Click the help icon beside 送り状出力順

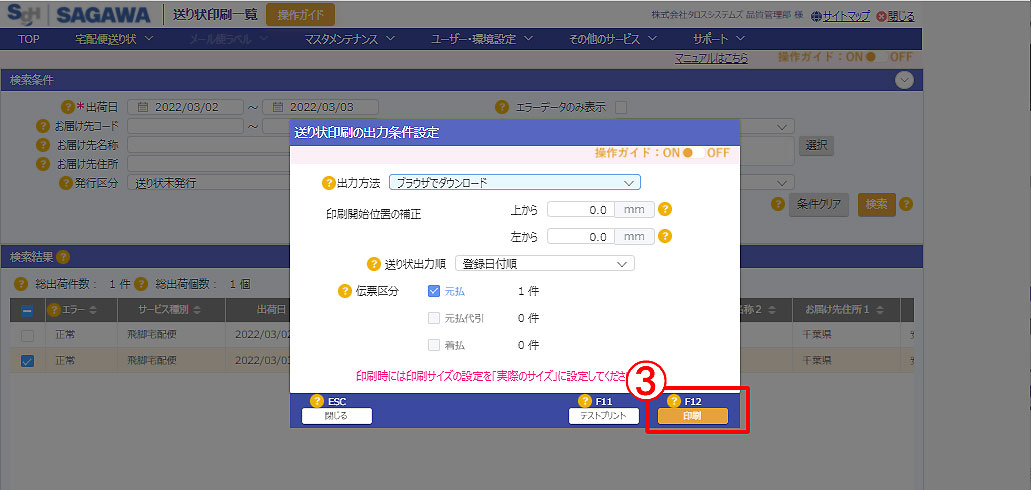(375, 264)
